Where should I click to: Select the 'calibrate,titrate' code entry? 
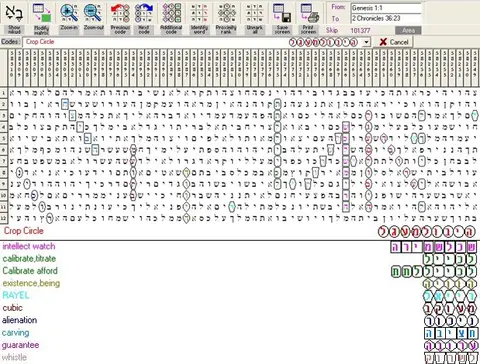(x=29, y=259)
